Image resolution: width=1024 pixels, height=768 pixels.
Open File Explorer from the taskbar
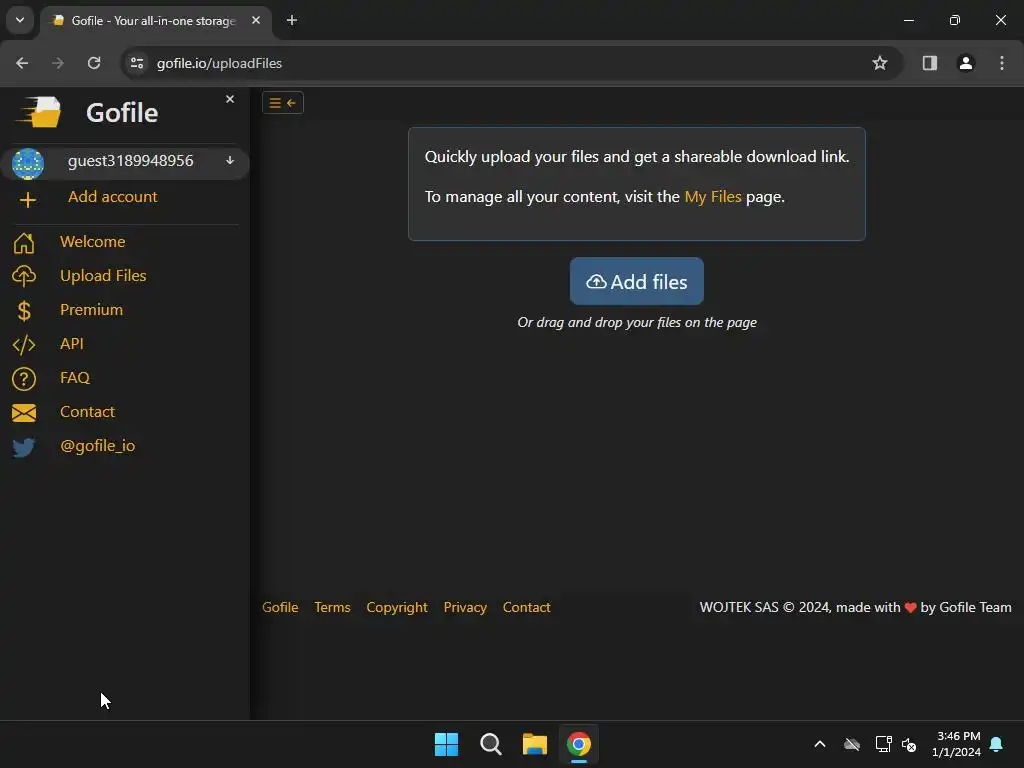pos(534,744)
